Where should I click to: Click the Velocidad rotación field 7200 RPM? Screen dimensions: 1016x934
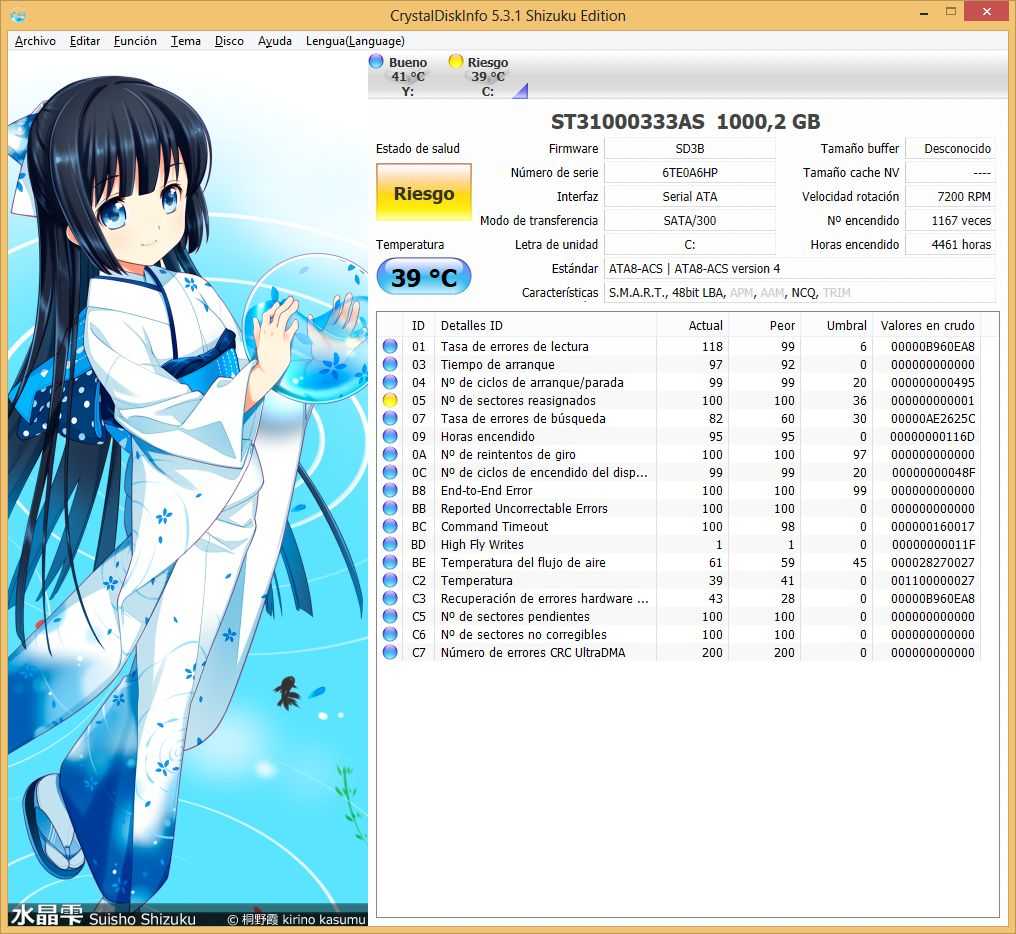click(951, 196)
